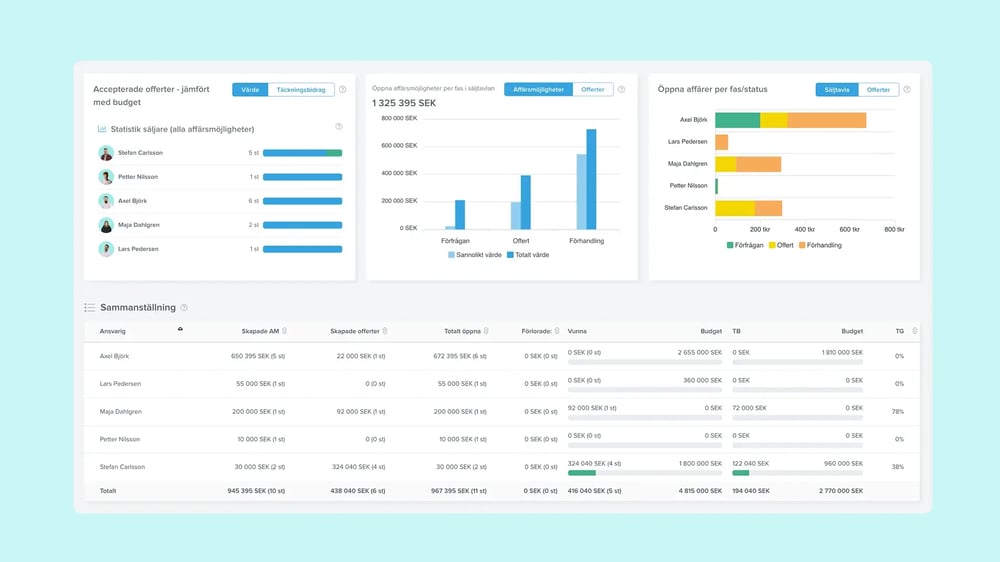Click help icon next to Statistik säljare

pos(338,127)
